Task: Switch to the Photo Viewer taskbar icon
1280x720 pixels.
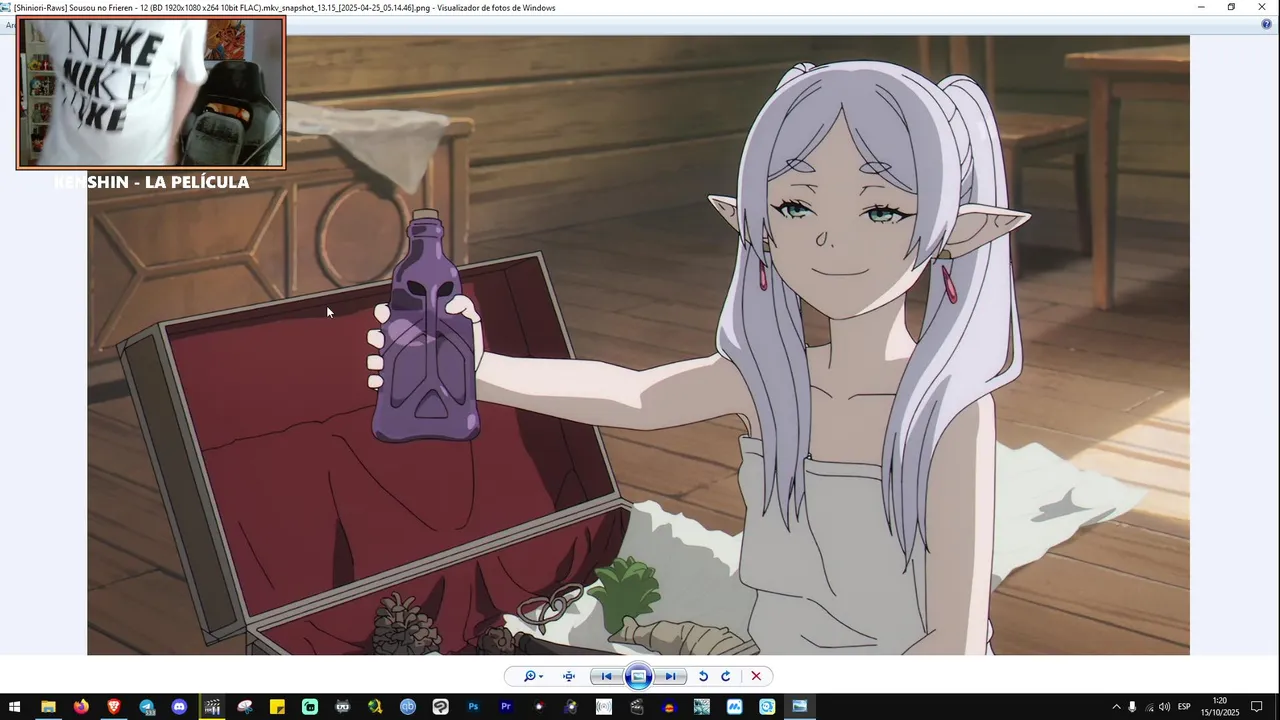Action: pyautogui.click(x=799, y=706)
